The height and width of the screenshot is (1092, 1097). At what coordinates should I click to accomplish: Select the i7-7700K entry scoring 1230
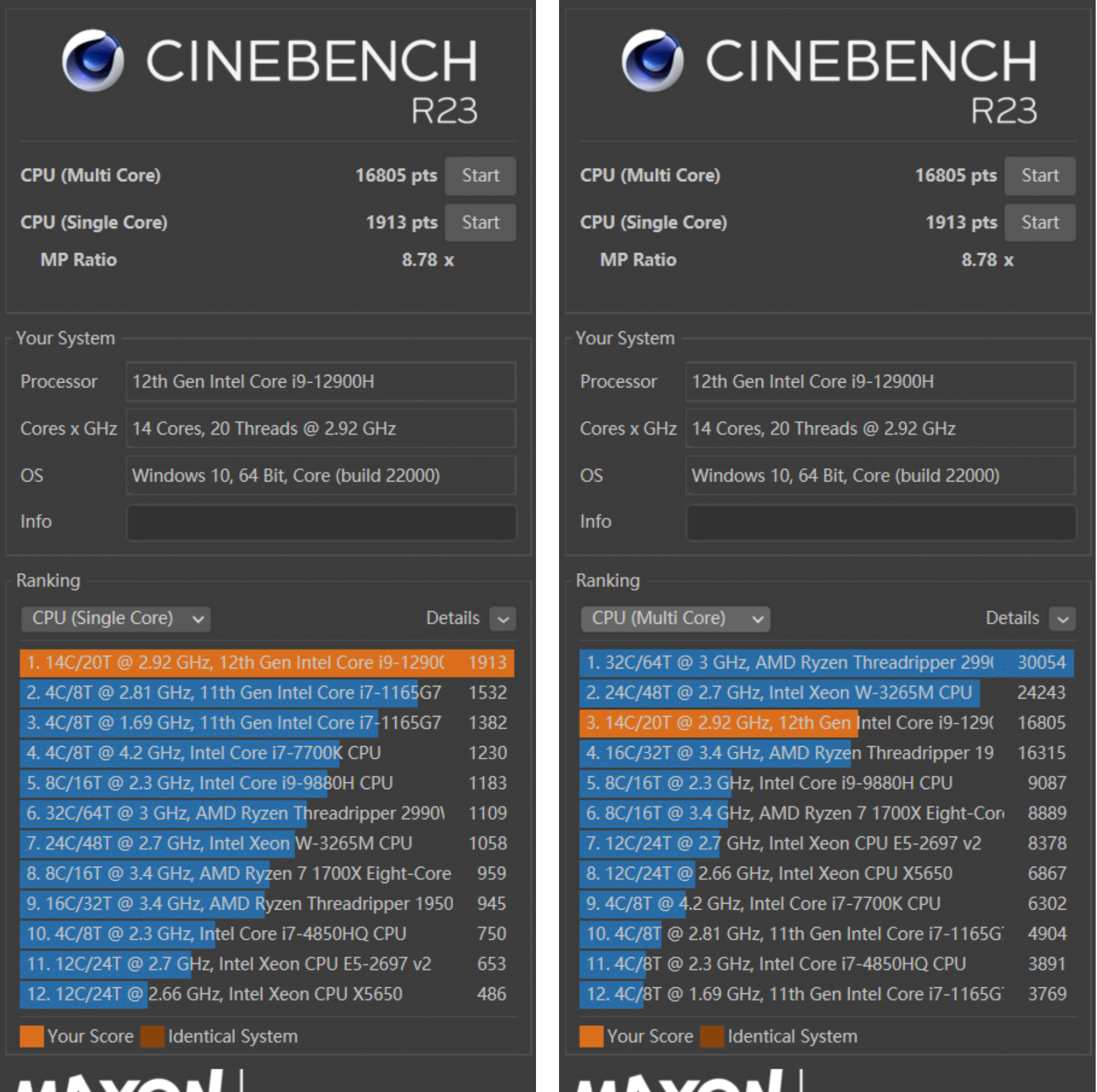[x=267, y=754]
